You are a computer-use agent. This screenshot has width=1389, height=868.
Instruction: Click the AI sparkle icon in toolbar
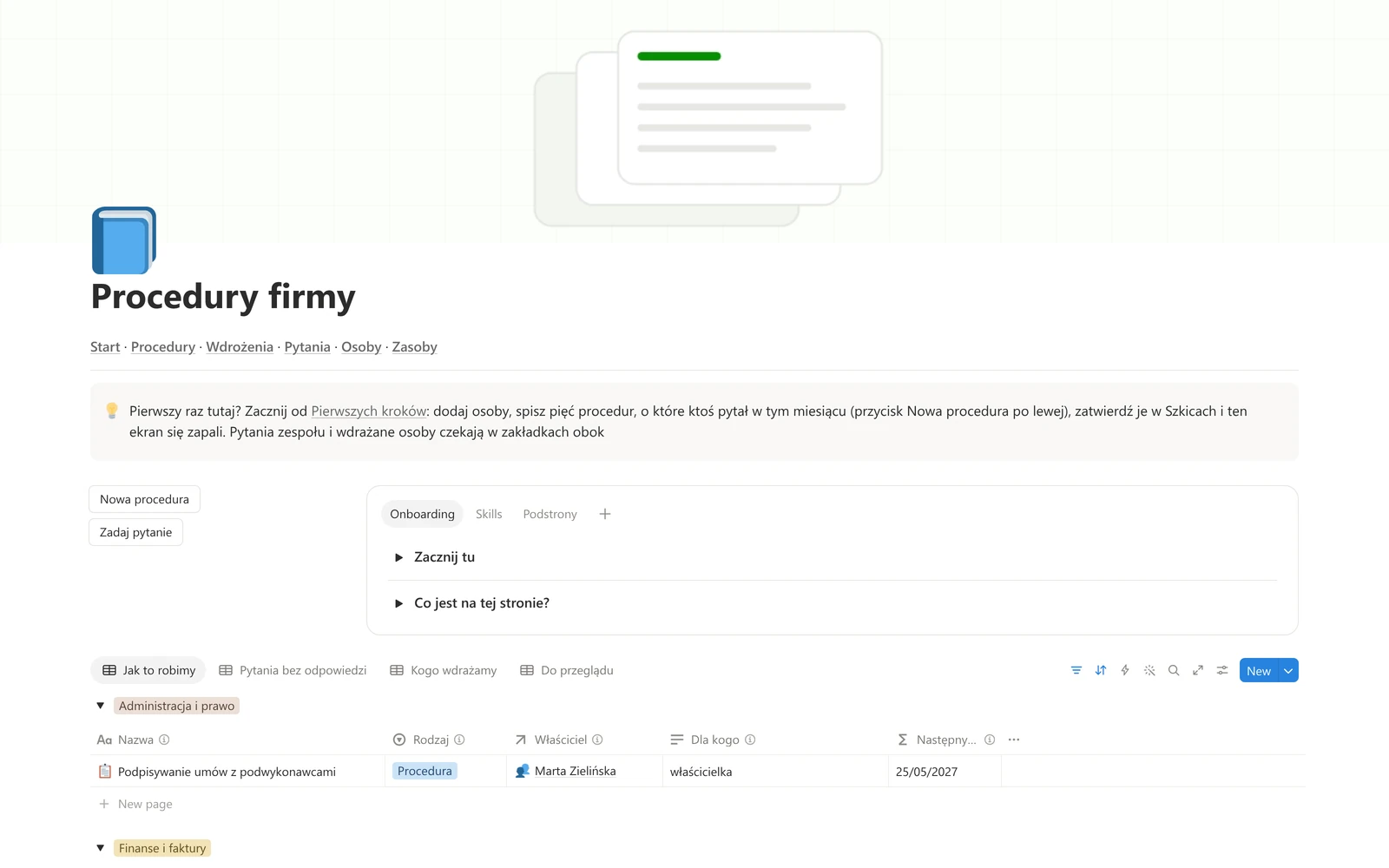1149,670
